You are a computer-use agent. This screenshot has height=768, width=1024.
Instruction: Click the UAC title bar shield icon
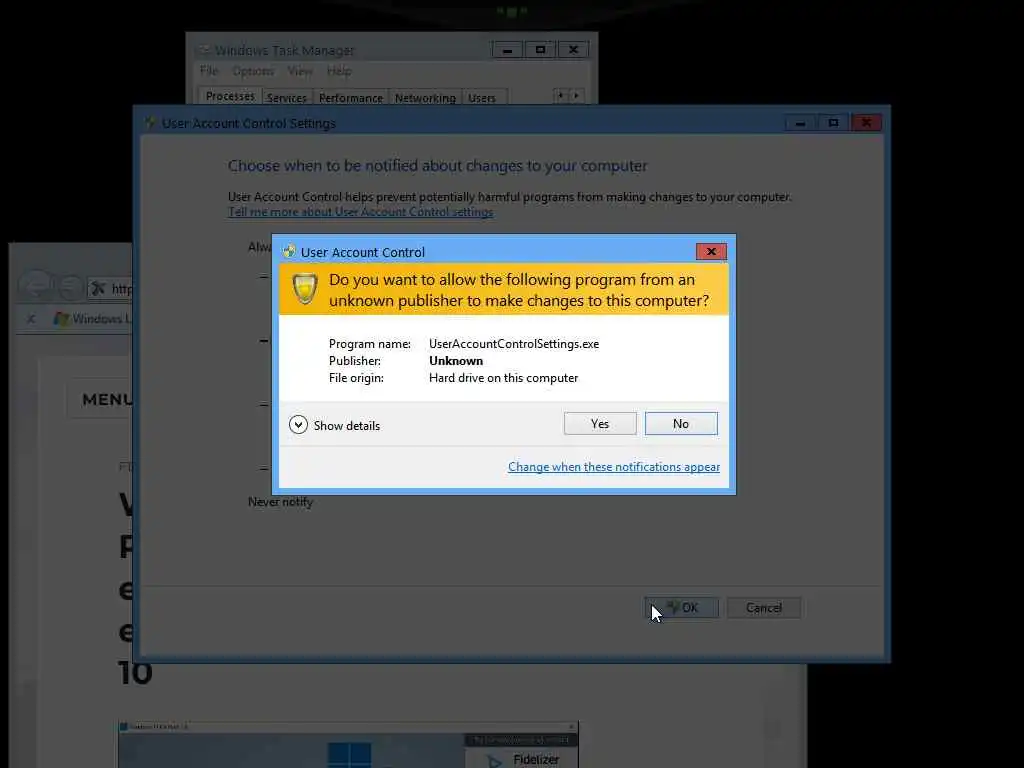click(x=289, y=251)
